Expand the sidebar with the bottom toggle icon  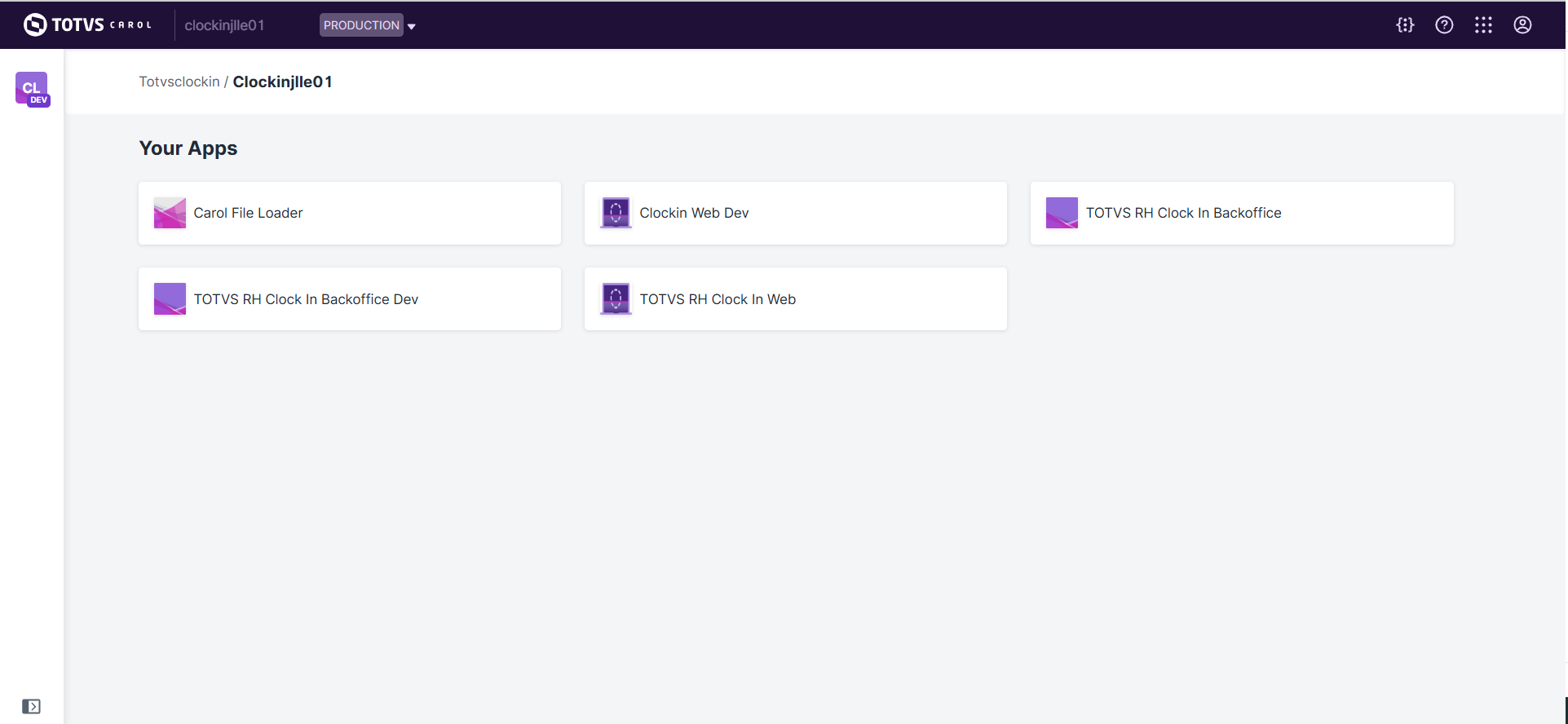(x=32, y=706)
